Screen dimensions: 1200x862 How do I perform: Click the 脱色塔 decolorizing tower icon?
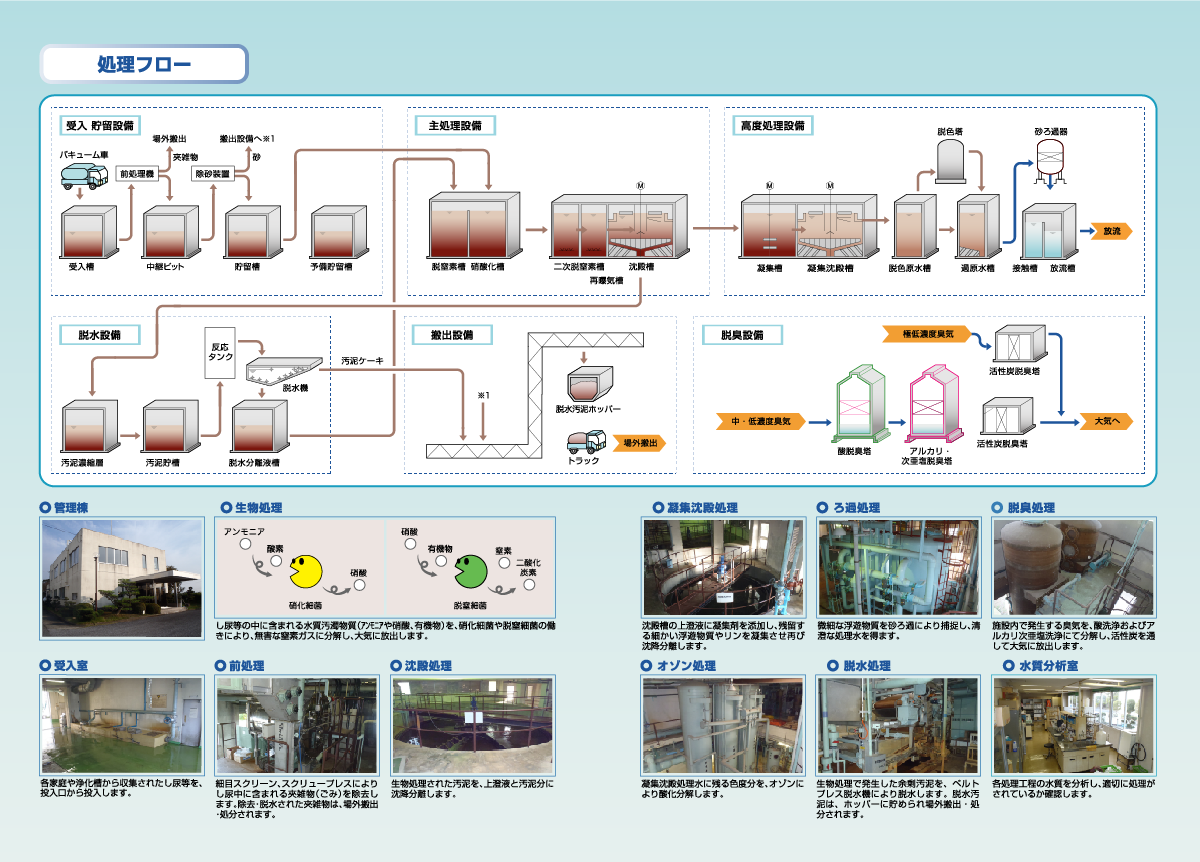(950, 161)
